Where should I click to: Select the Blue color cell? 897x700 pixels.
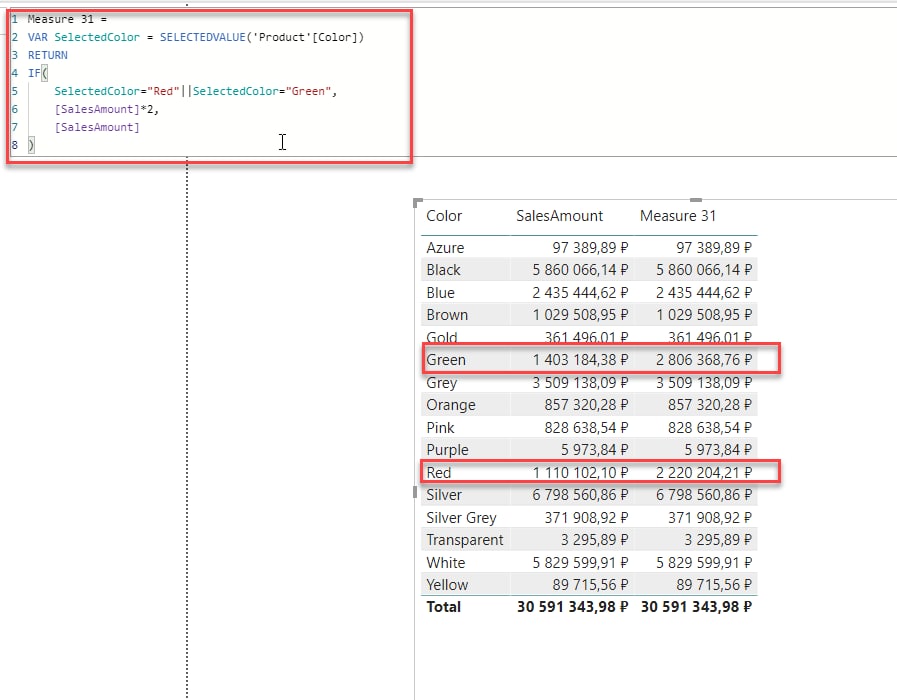coord(440,293)
